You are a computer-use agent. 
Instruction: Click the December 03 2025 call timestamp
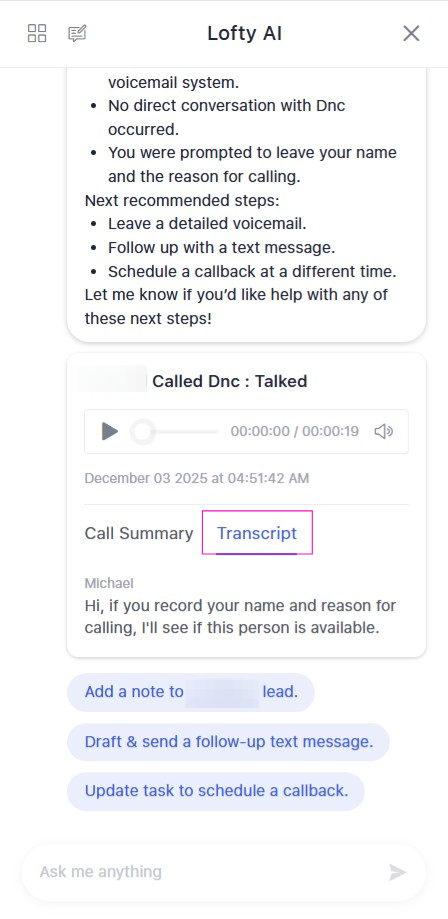(196, 478)
